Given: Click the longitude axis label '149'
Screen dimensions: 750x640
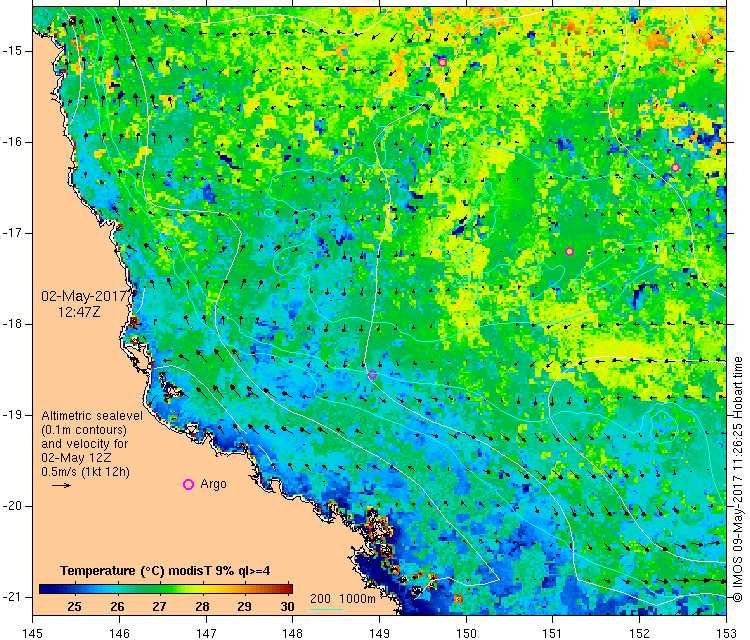Looking at the screenshot, I should coord(379,633).
